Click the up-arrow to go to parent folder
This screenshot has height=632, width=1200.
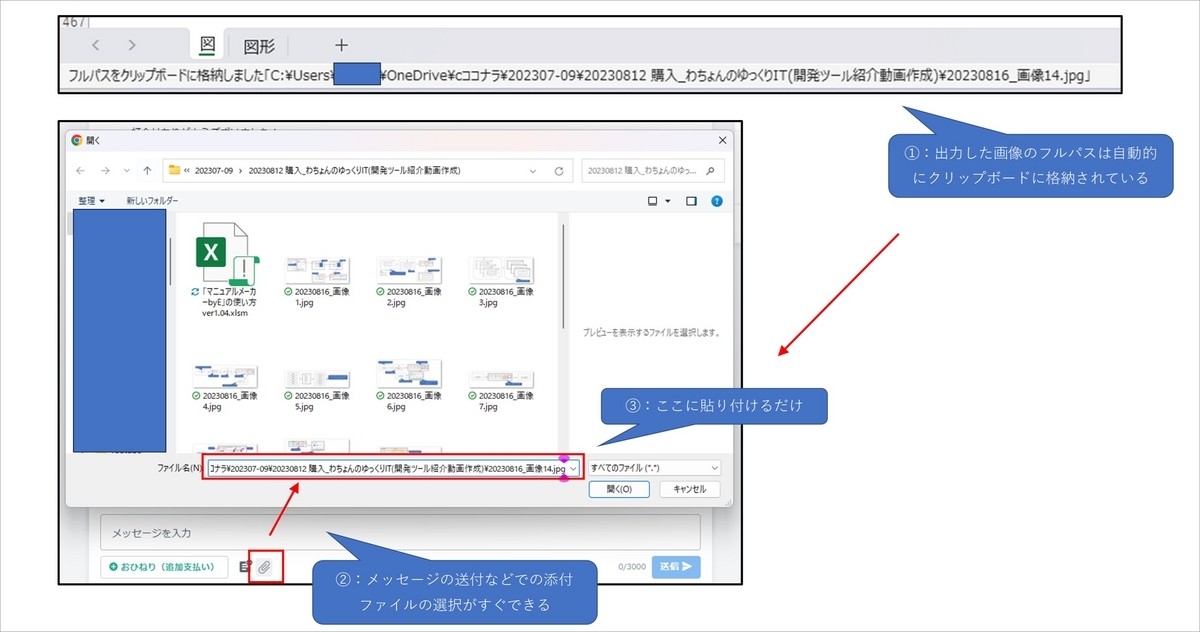tap(146, 170)
